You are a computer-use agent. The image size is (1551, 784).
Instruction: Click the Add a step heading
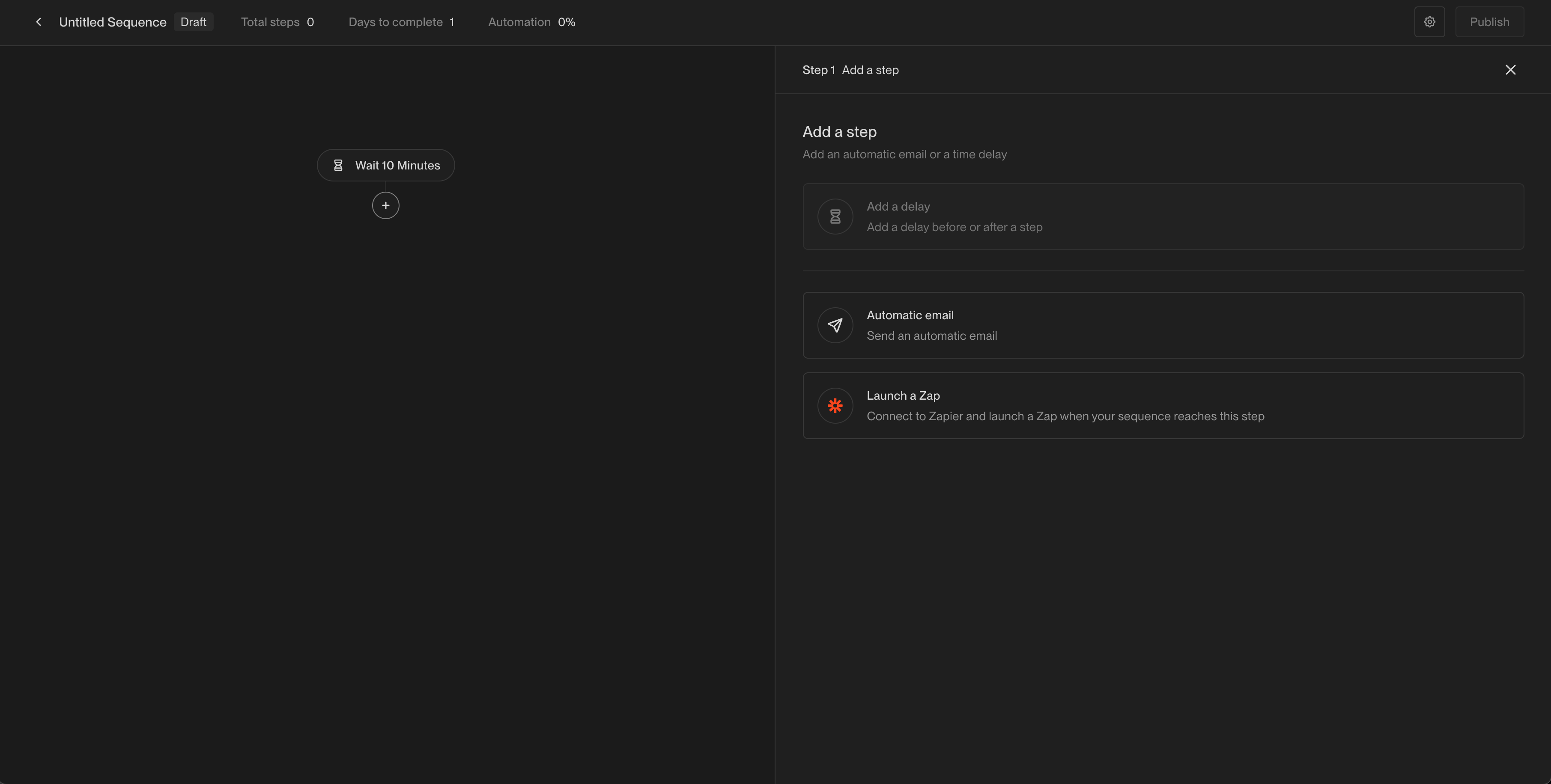point(839,131)
